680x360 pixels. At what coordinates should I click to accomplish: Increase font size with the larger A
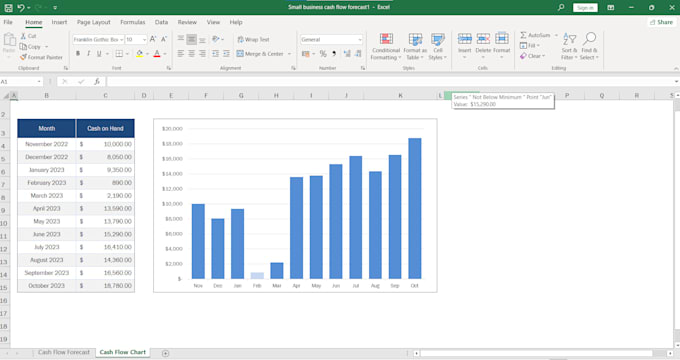153,39
